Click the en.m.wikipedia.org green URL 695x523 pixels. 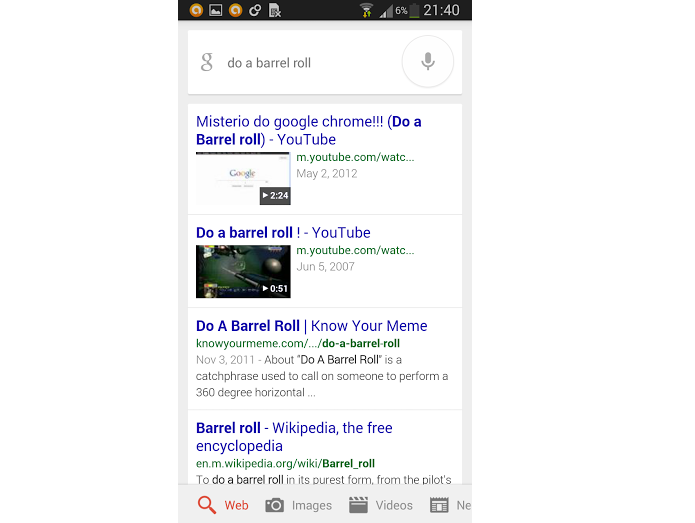[x=285, y=463]
